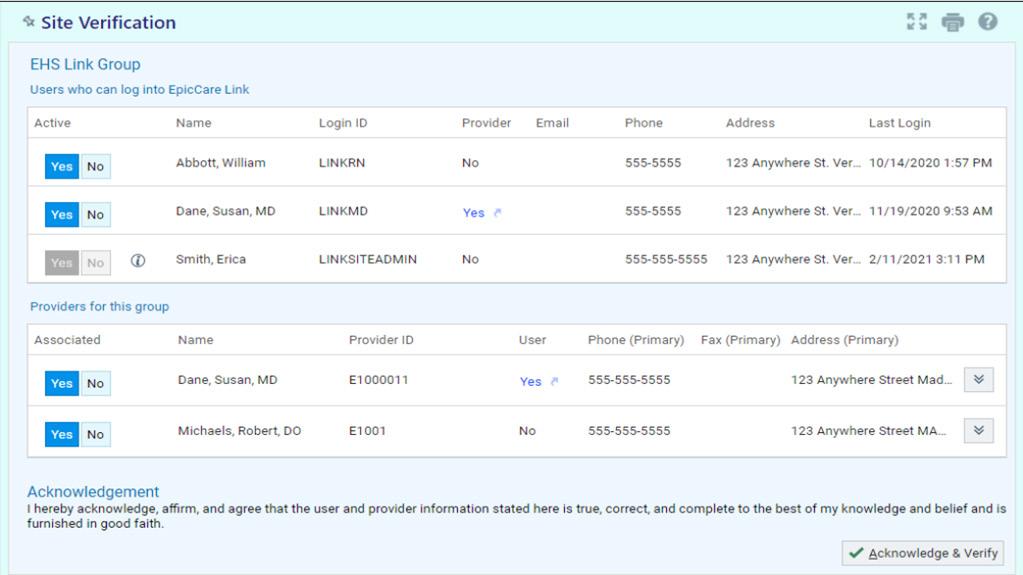Click the pin icon beside Site Verification
Viewport: 1023px width, 575px height.
[29, 21]
